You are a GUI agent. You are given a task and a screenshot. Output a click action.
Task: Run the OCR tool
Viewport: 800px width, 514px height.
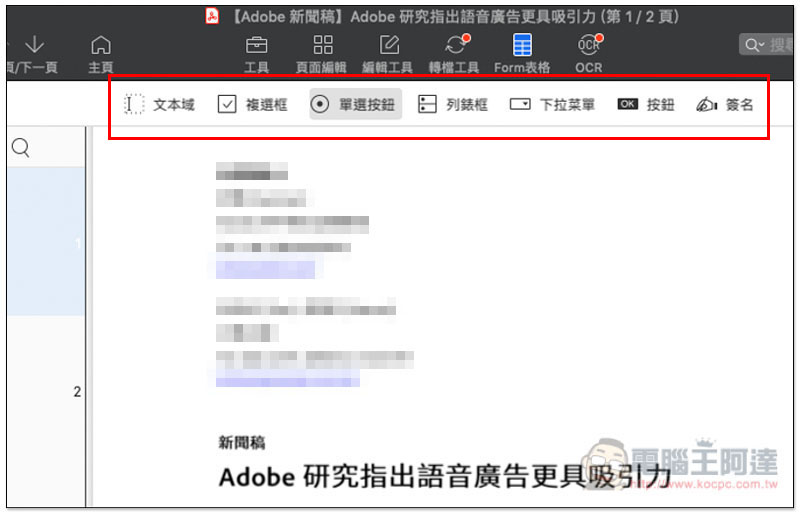click(x=589, y=54)
